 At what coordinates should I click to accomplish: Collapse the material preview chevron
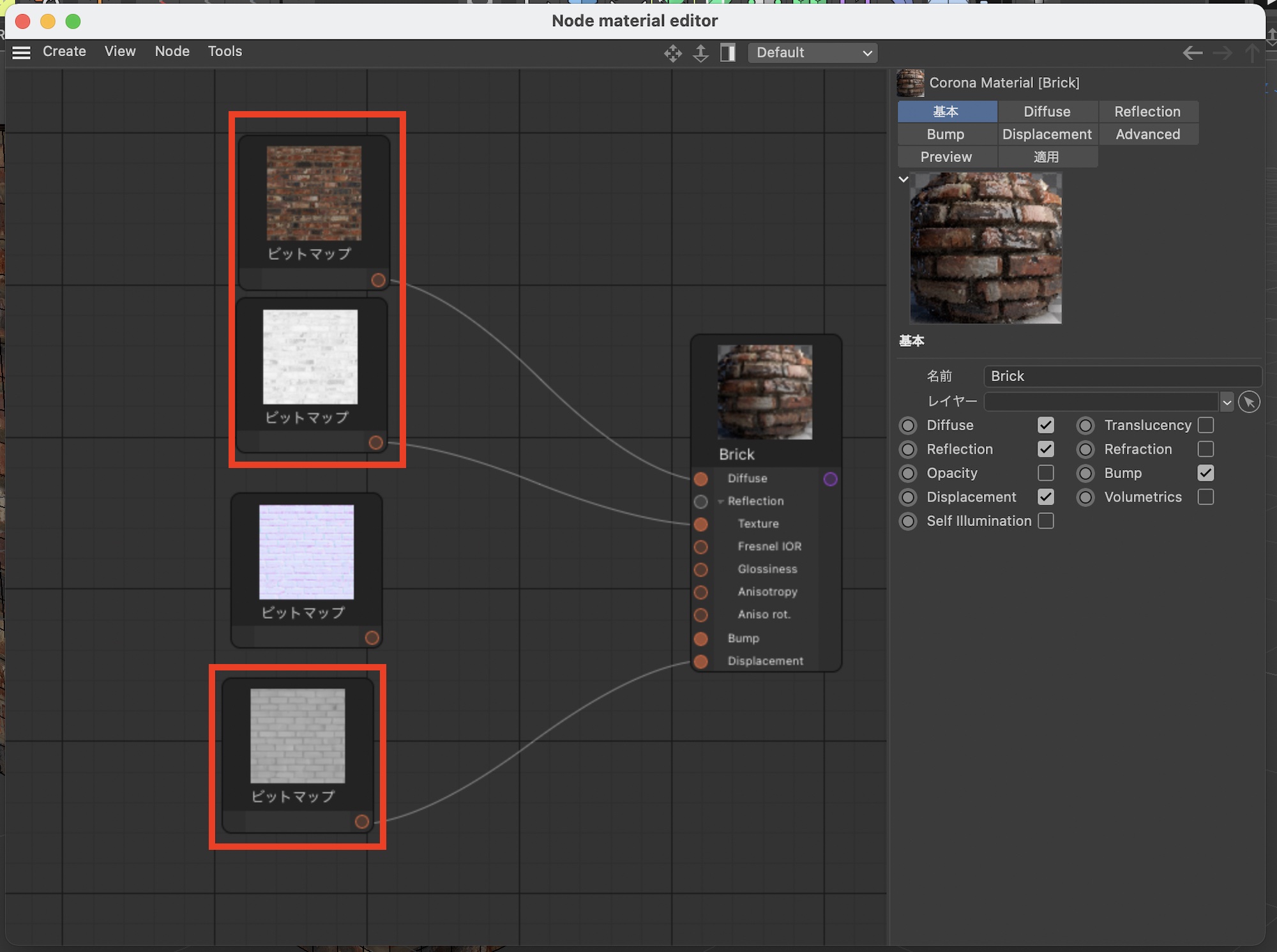click(903, 179)
